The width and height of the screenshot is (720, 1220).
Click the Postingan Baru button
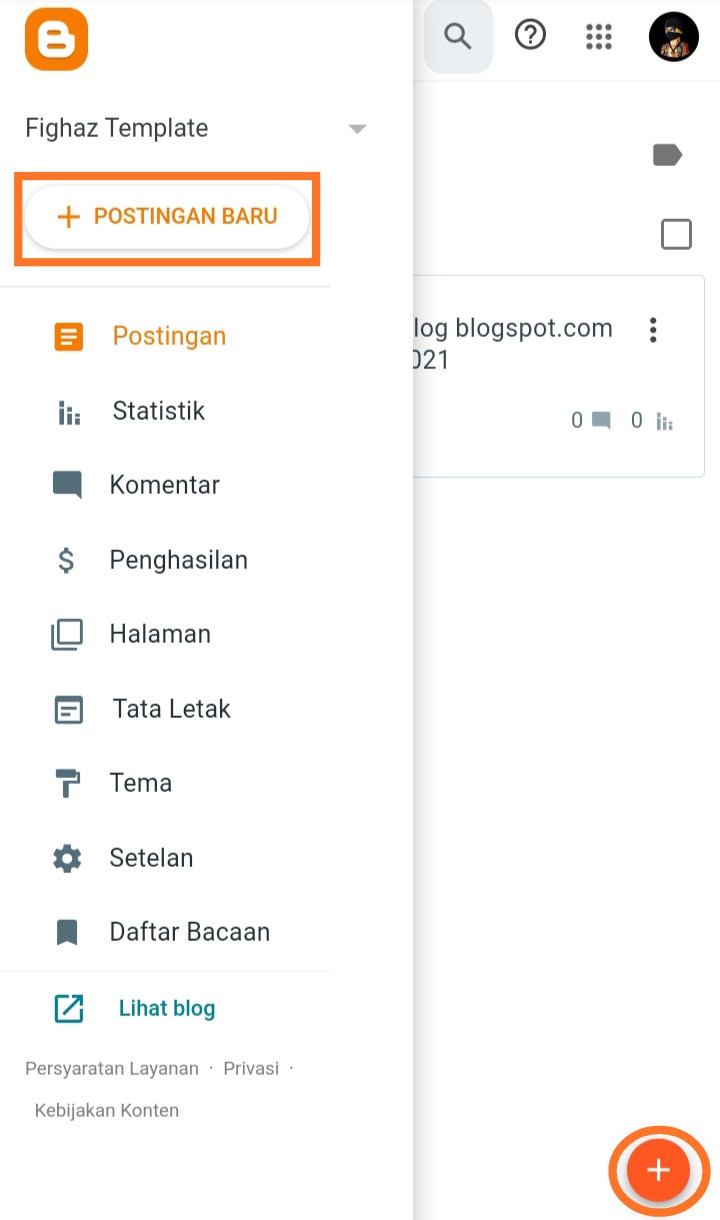tap(167, 217)
